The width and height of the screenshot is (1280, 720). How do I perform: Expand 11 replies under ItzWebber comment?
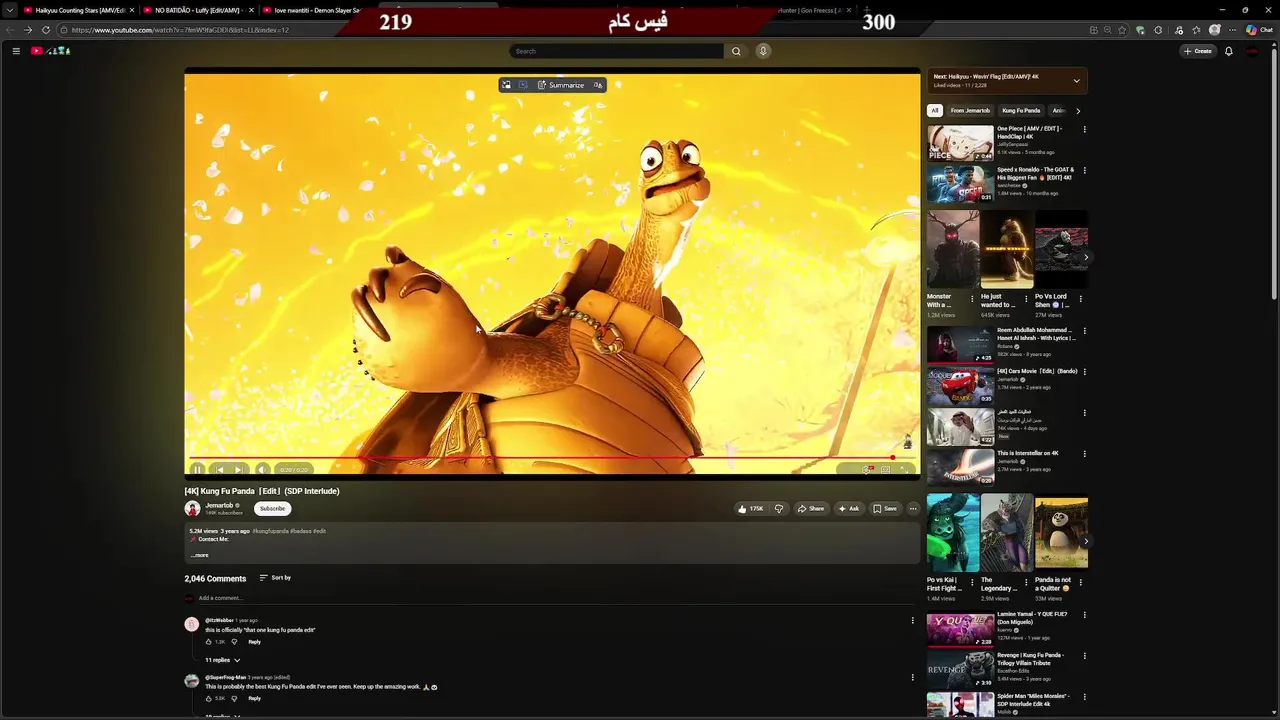tap(223, 660)
